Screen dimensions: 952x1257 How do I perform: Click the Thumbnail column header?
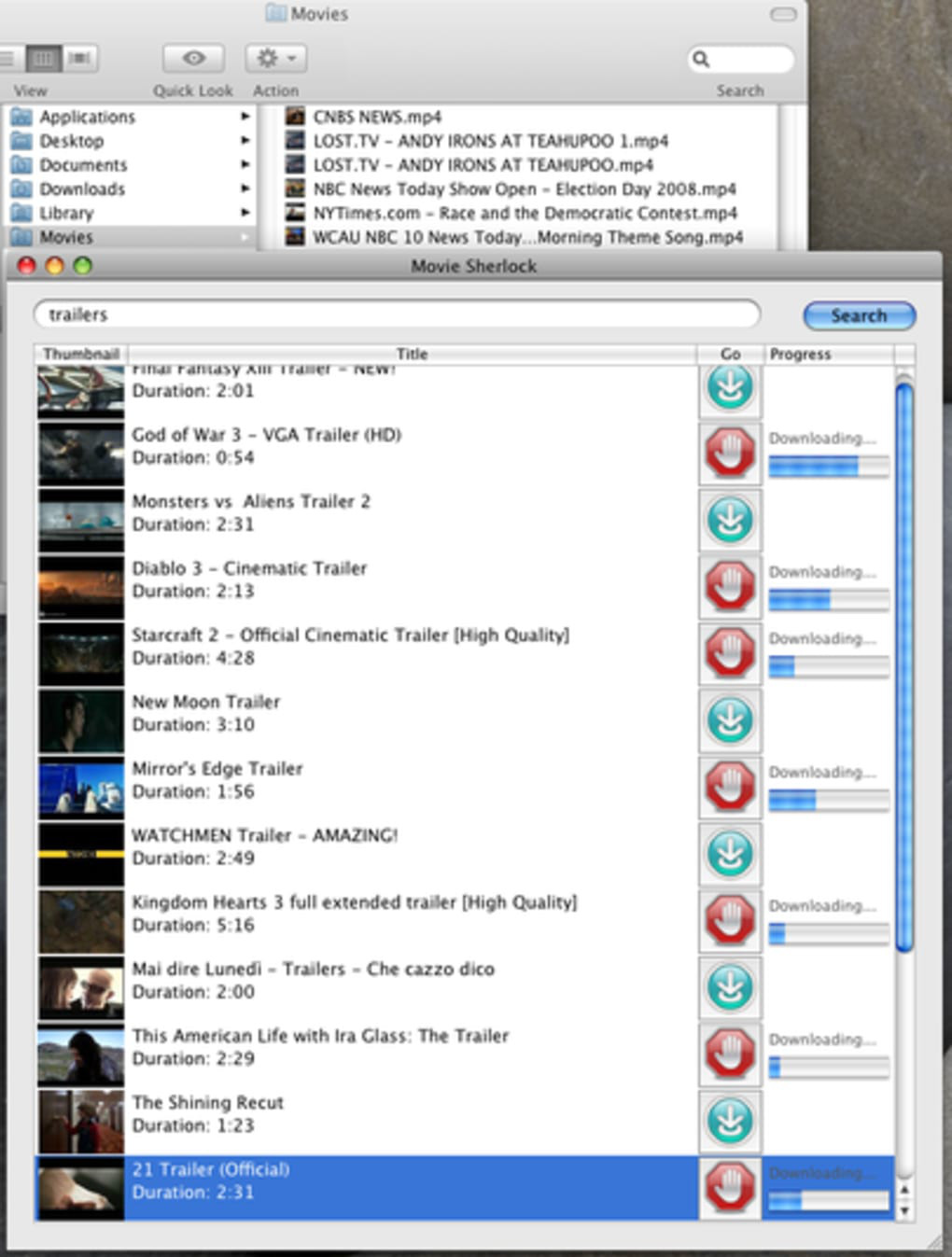81,355
